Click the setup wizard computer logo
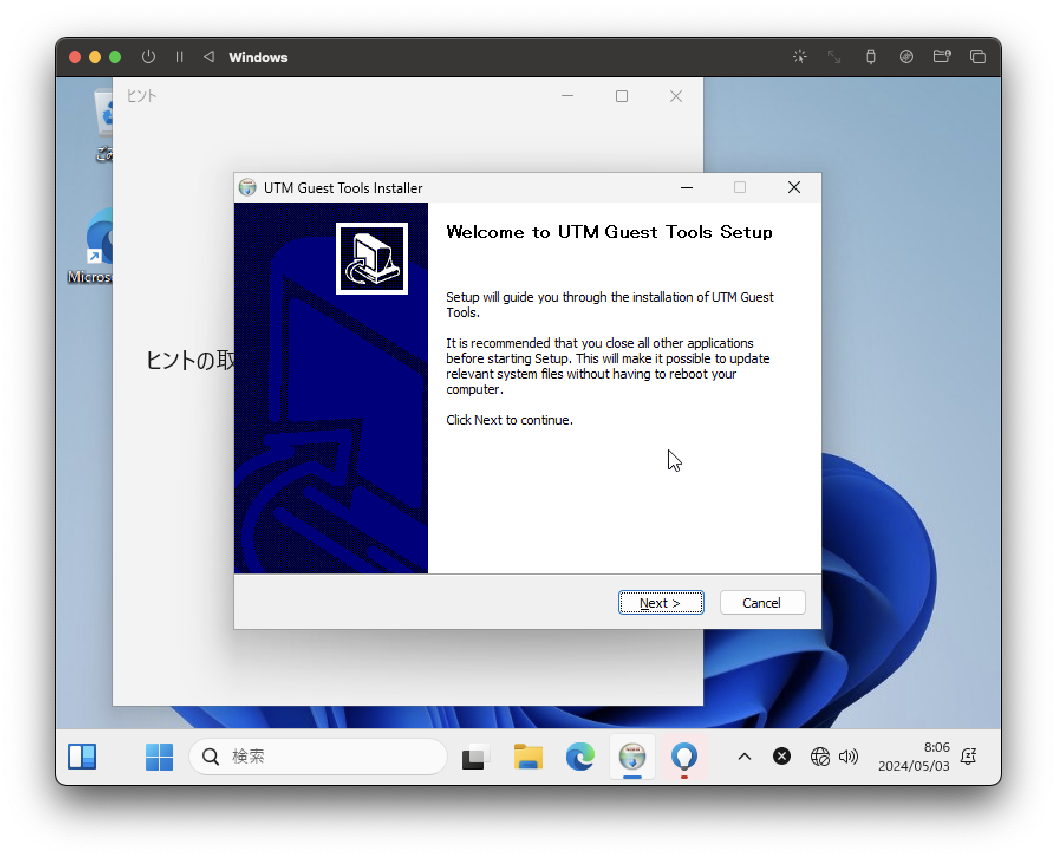This screenshot has height=859, width=1057. click(x=372, y=259)
